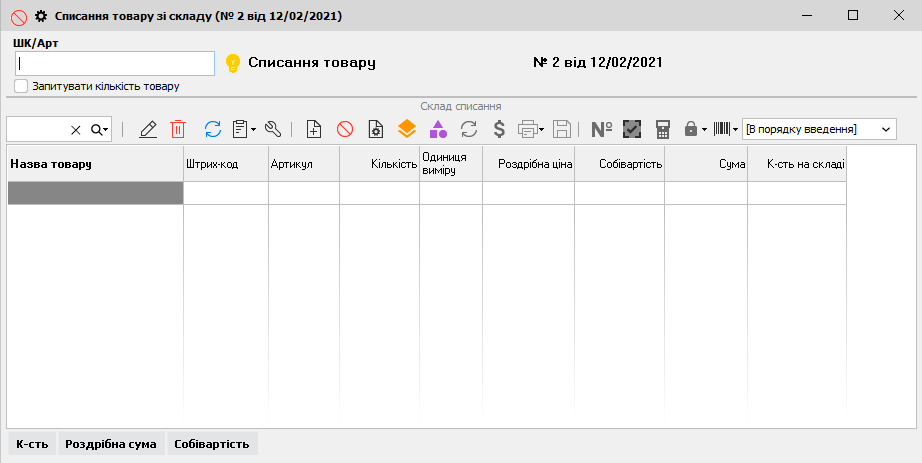Click the blue refresh arrows icon
The image size is (922, 463).
pos(212,129)
